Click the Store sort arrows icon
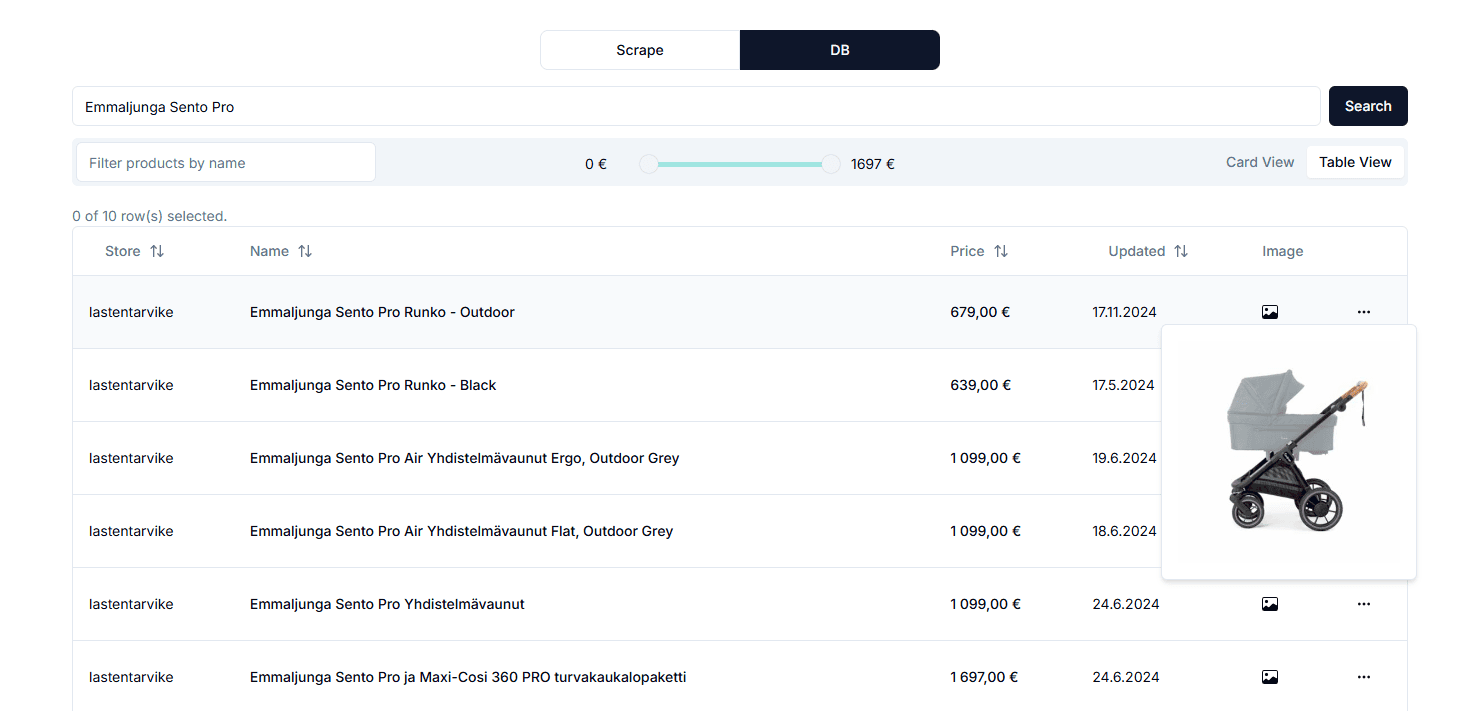Image resolution: width=1474 pixels, height=711 pixels. coord(157,251)
